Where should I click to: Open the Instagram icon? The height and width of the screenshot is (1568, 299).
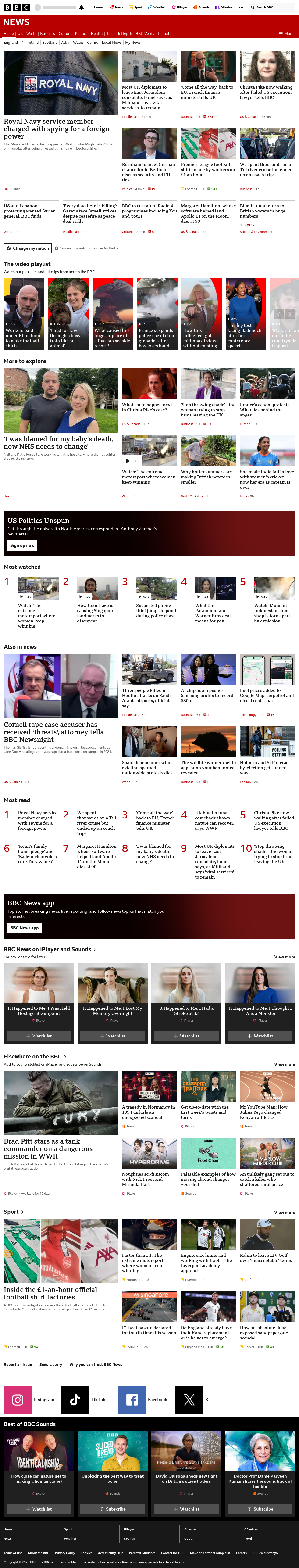(18, 1399)
